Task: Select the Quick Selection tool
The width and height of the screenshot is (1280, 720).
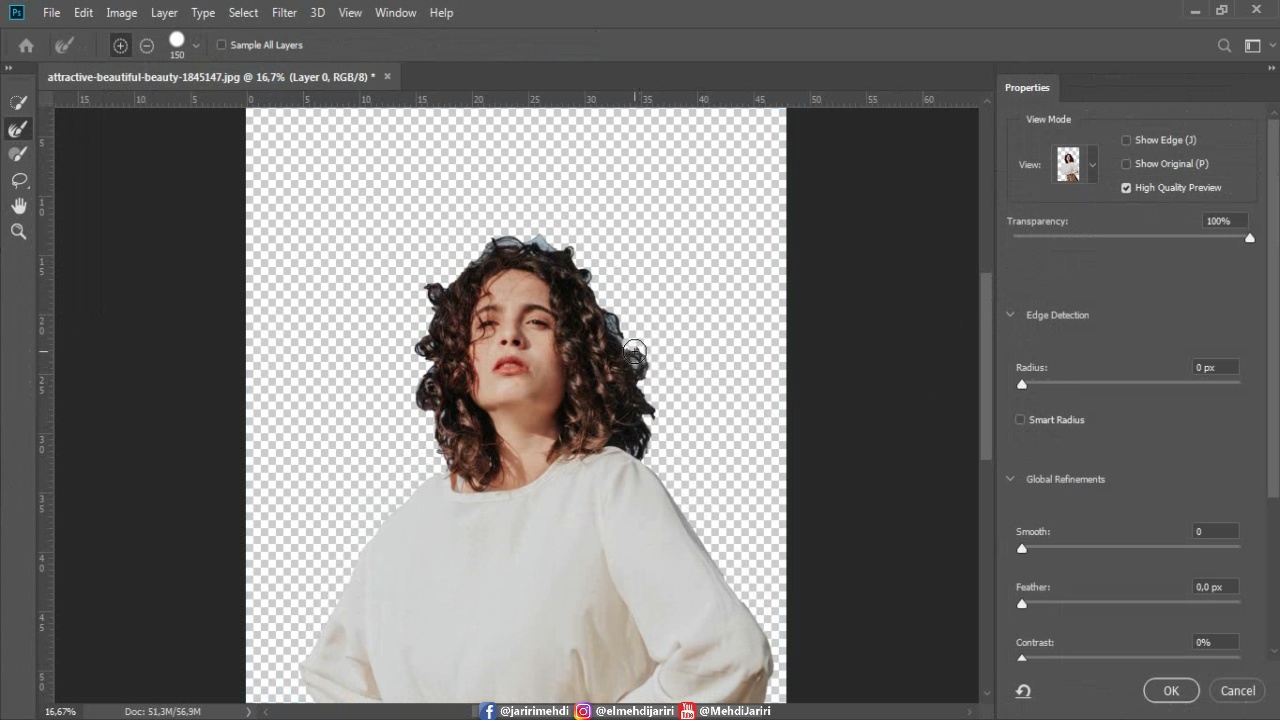Action: tap(18, 103)
